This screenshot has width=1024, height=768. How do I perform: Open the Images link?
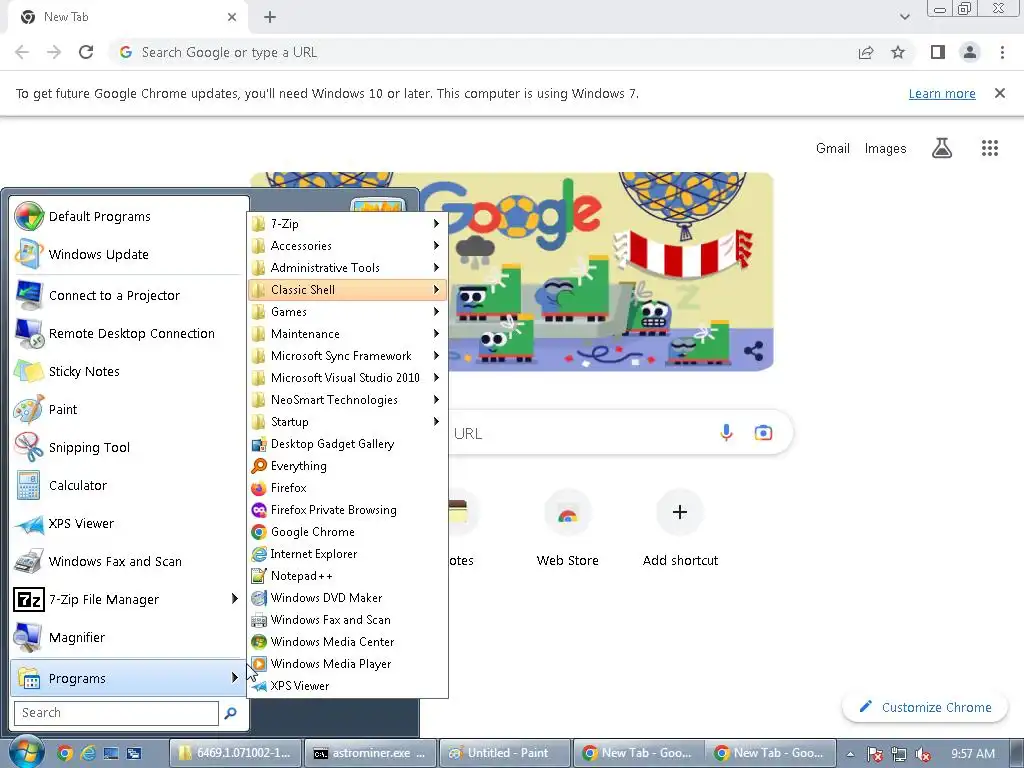(885, 148)
